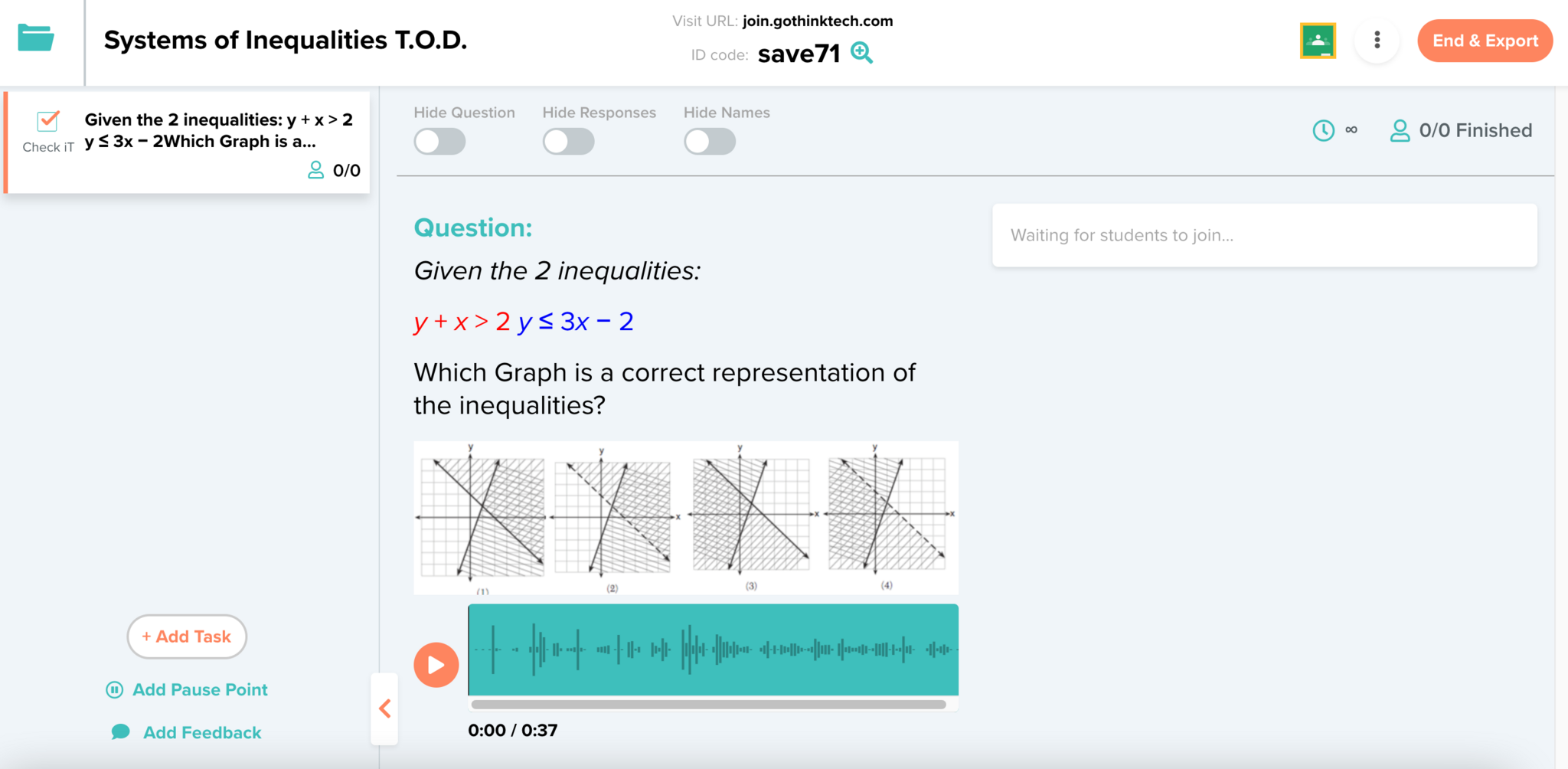Play the question audio recording

pos(436,665)
